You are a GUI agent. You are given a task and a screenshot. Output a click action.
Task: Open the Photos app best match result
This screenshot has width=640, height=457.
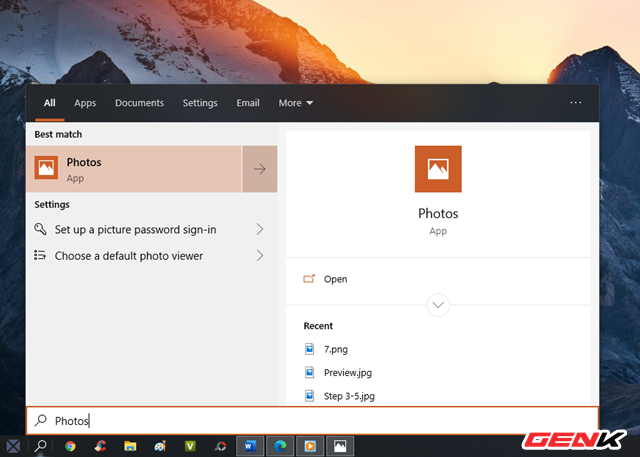tap(135, 169)
